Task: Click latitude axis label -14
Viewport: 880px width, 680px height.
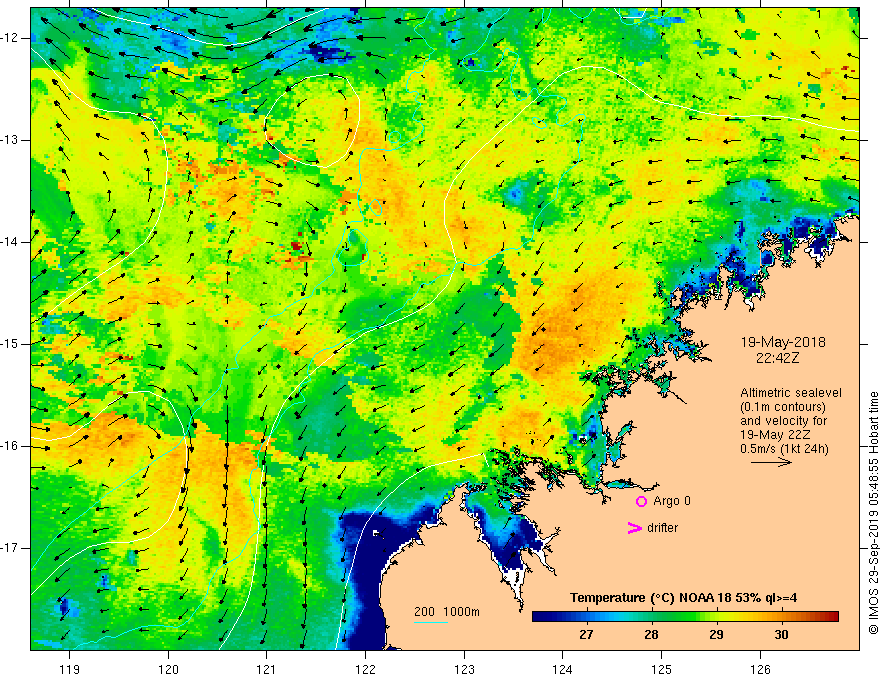Action: (x=10, y=242)
